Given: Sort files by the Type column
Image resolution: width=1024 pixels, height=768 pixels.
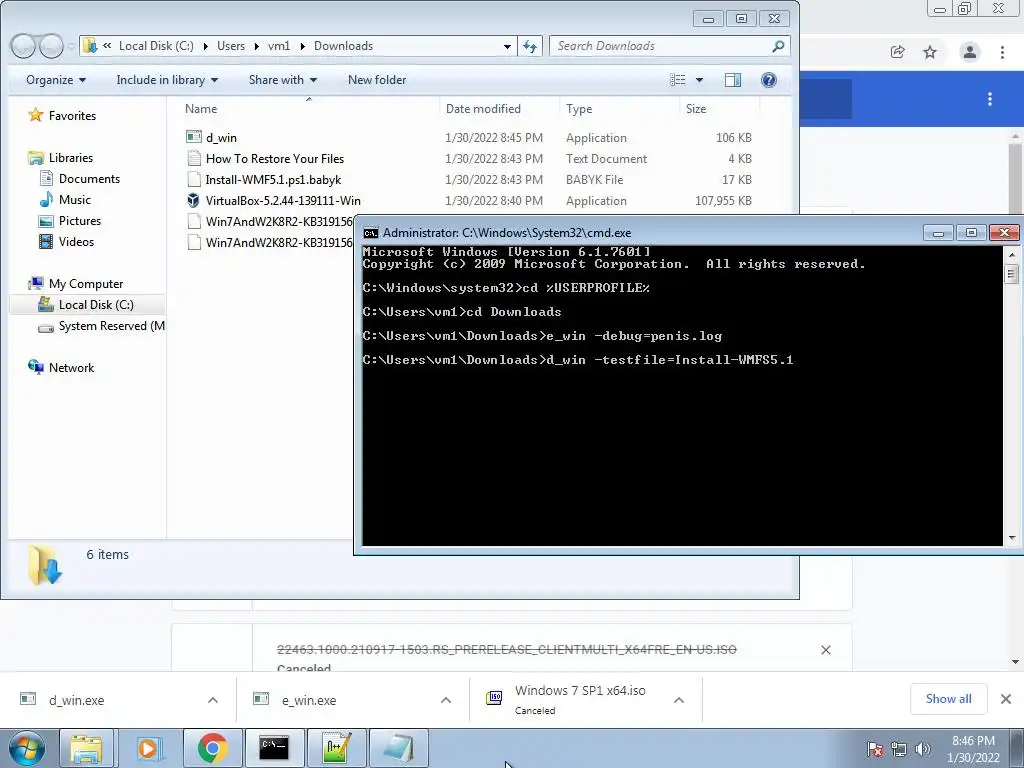Looking at the screenshot, I should [579, 108].
